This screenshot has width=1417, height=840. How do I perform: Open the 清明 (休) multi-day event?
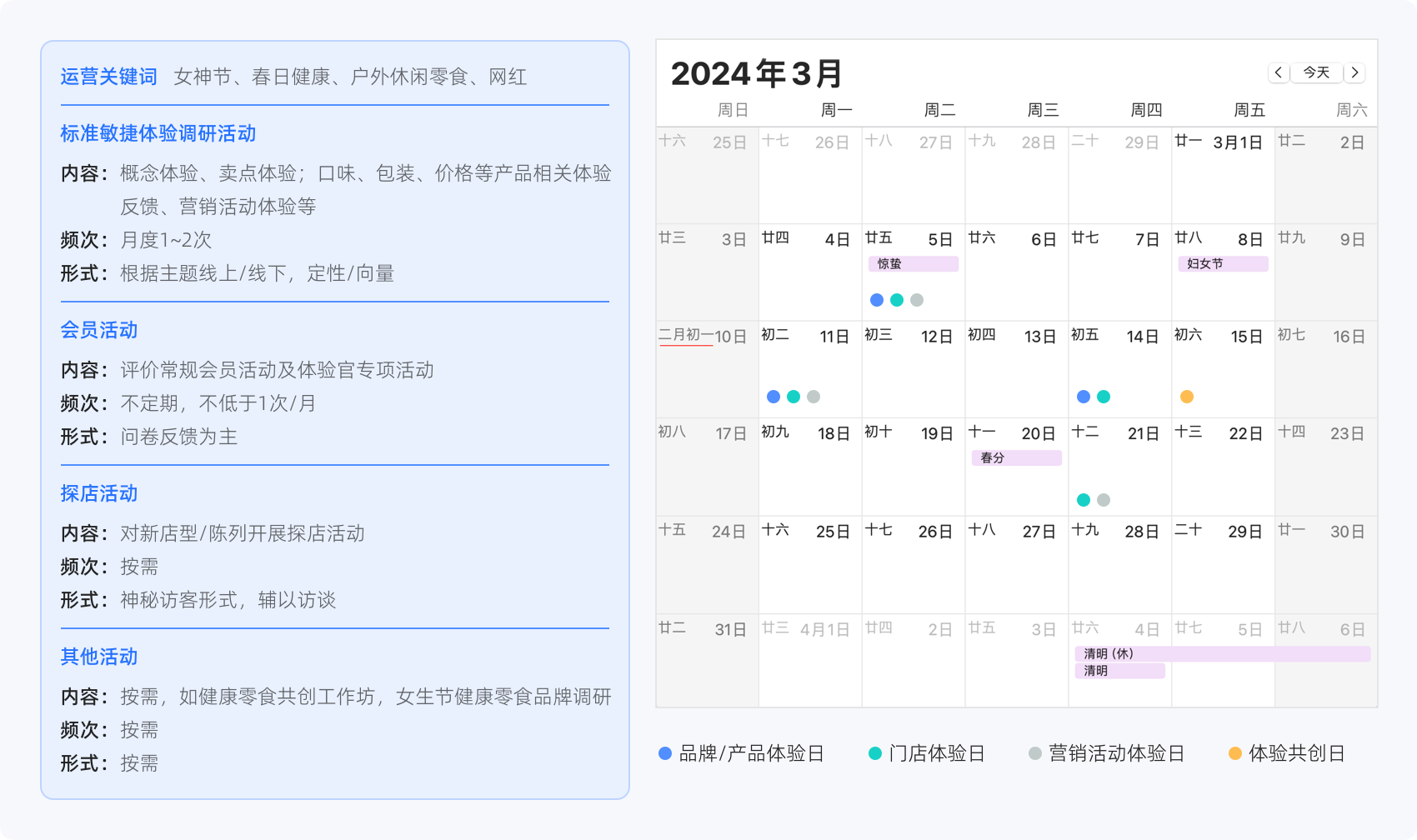[x=1223, y=653]
